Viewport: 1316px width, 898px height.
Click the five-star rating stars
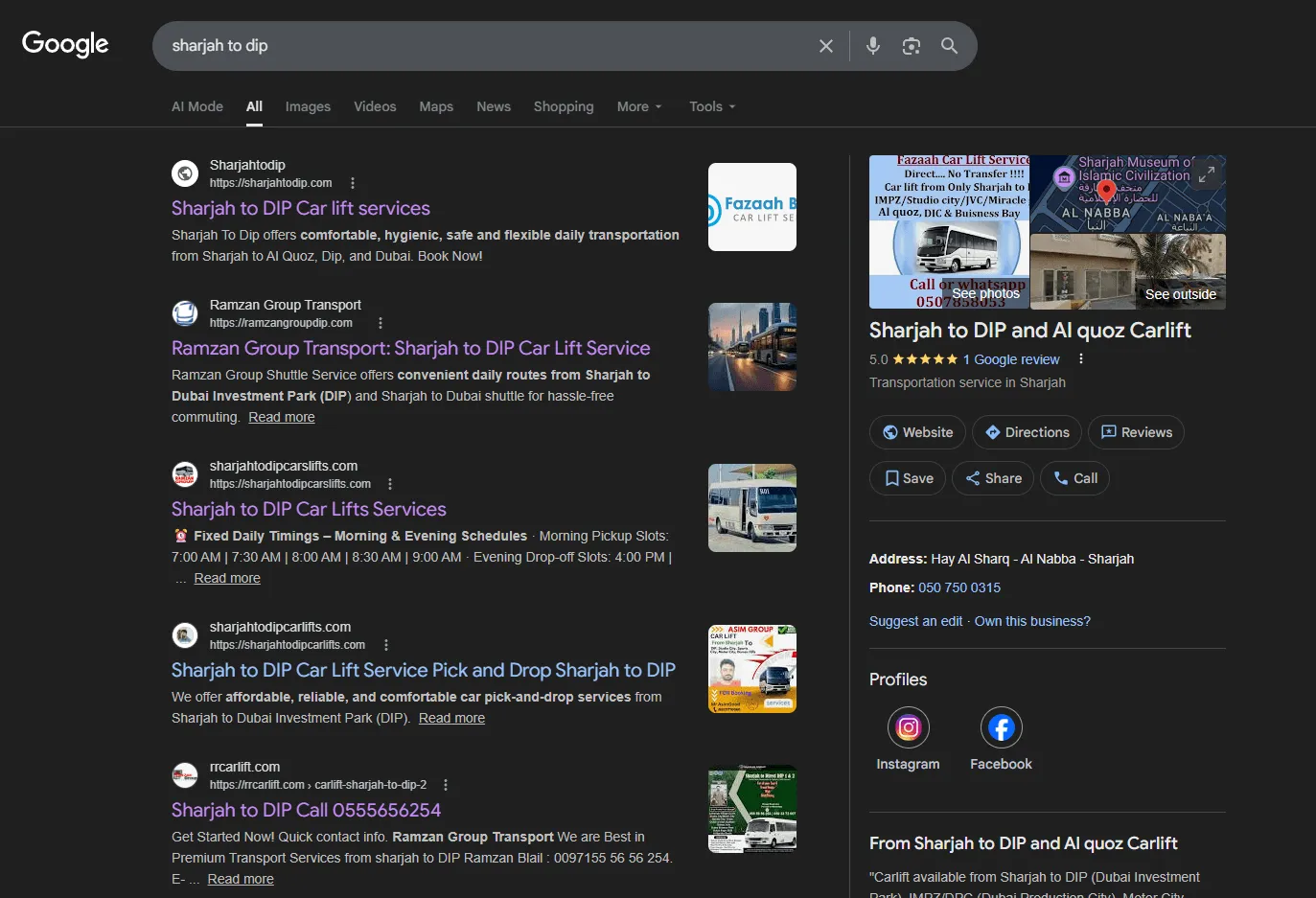(x=925, y=359)
